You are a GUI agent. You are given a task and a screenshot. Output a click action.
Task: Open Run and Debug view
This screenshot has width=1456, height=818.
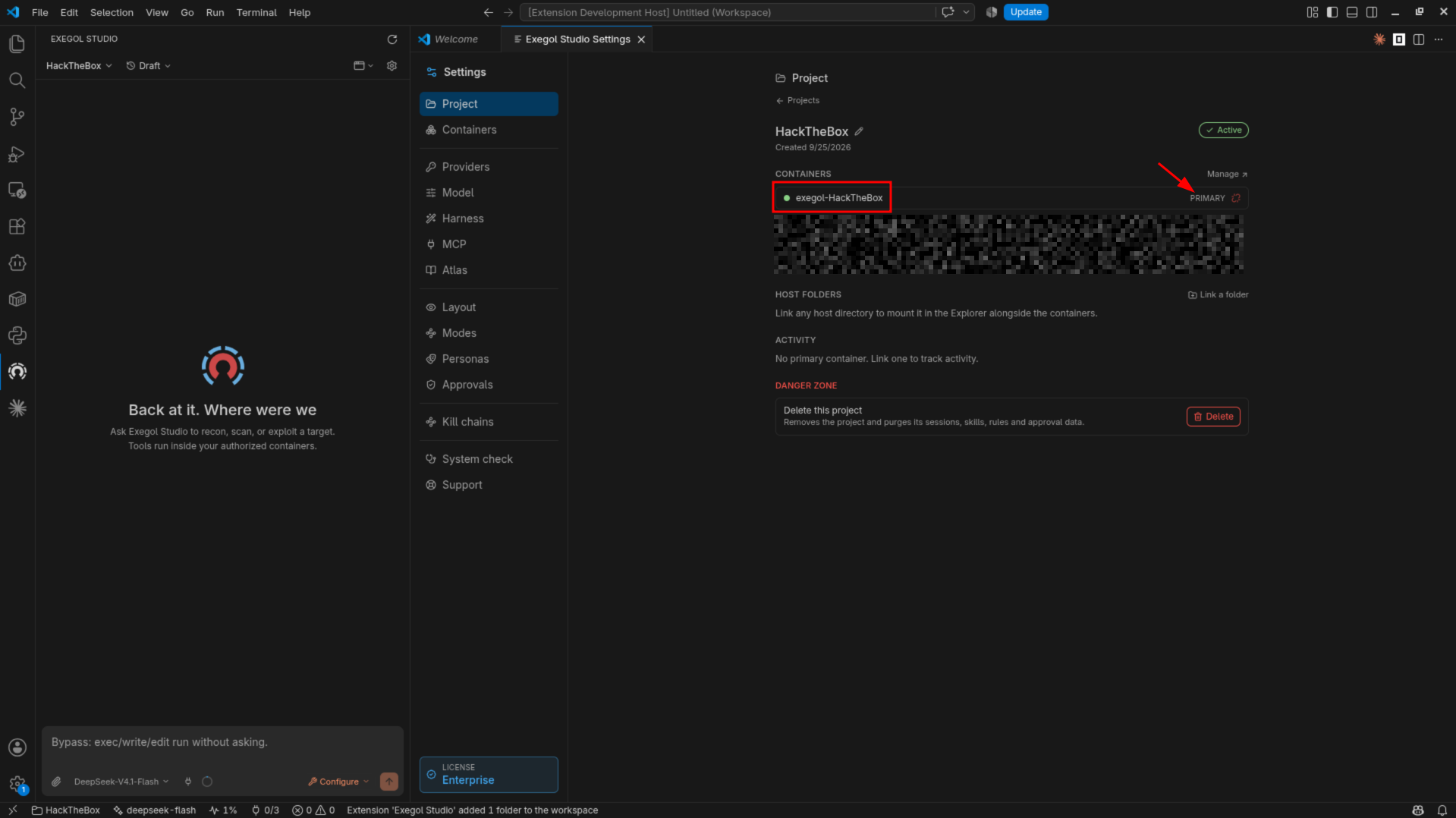[x=17, y=154]
